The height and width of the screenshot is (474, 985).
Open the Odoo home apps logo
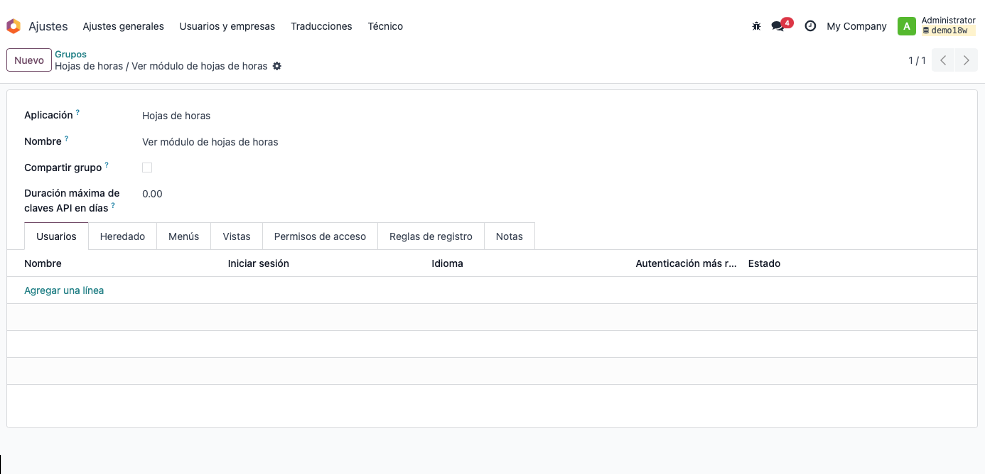pyautogui.click(x=13, y=26)
